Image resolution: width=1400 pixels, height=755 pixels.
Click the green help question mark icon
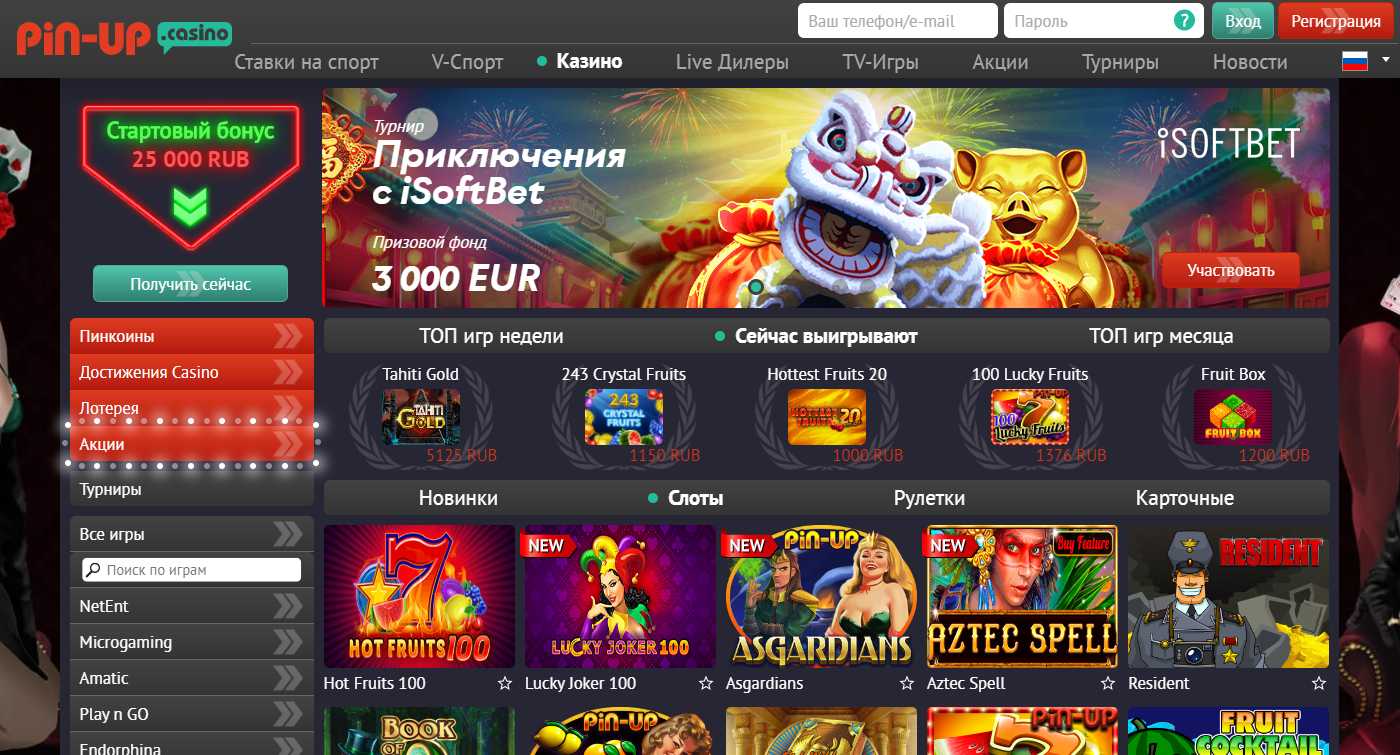coord(1185,20)
